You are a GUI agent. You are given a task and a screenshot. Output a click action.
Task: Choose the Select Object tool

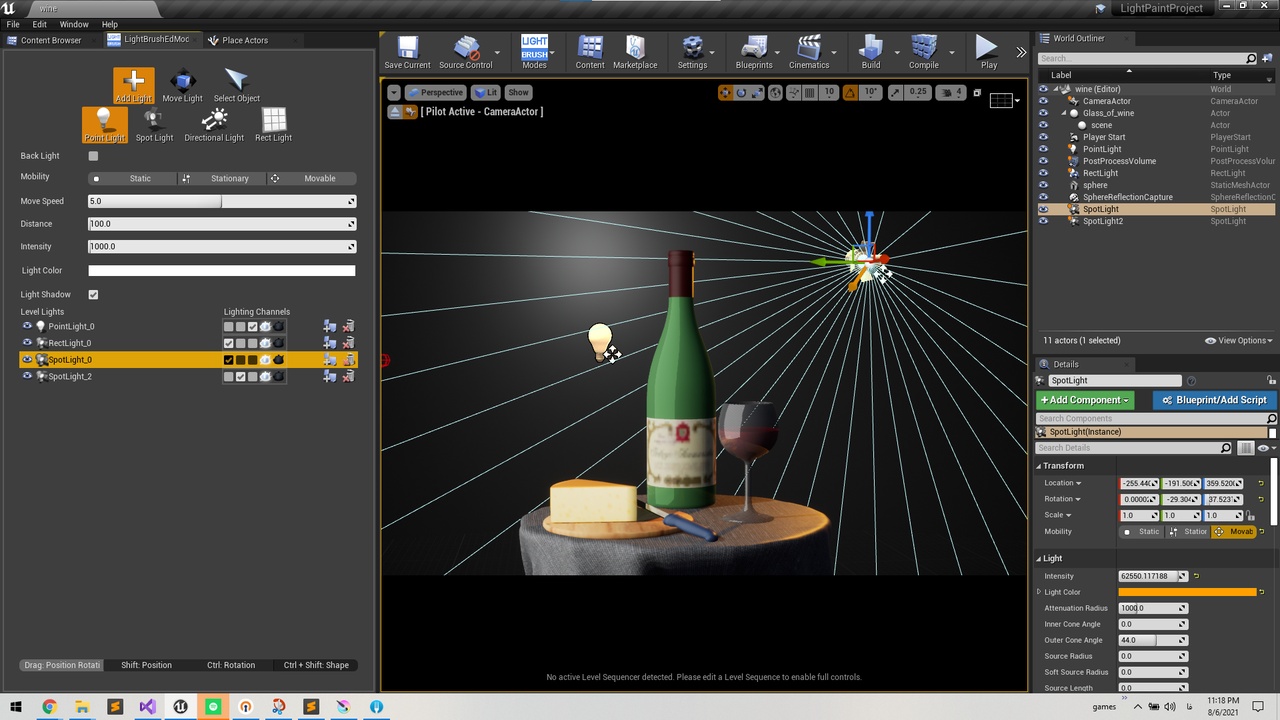coord(237,86)
